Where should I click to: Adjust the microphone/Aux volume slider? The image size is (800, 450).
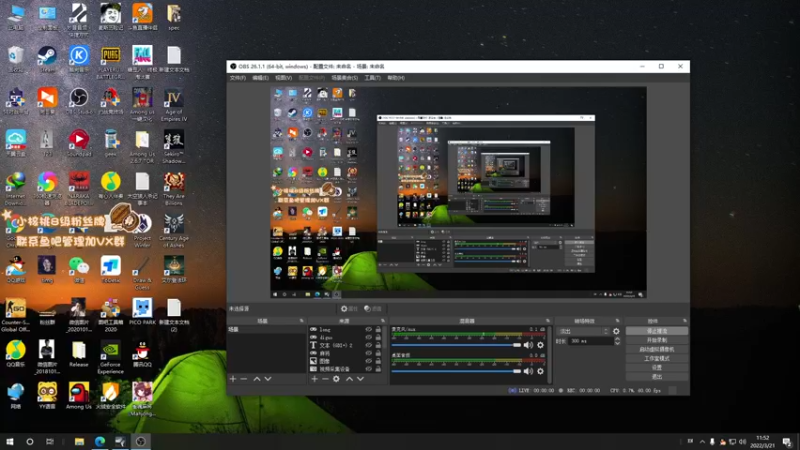click(x=456, y=345)
